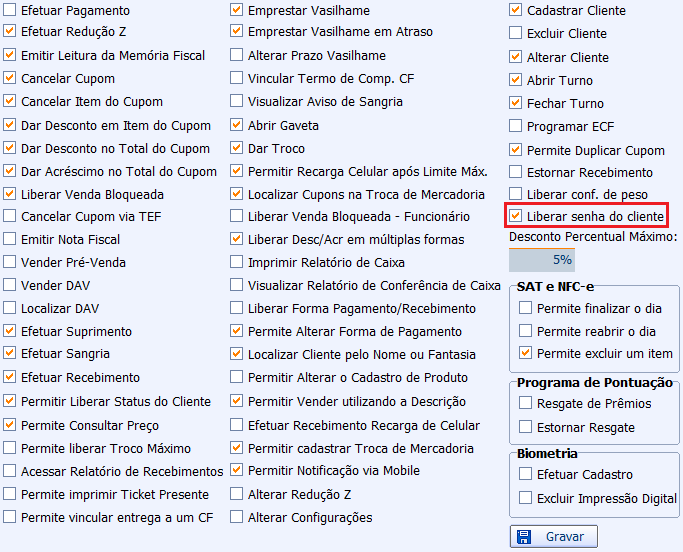
Task: Enable Efetuar Cadastro under Biometria
Action: [x=526, y=475]
